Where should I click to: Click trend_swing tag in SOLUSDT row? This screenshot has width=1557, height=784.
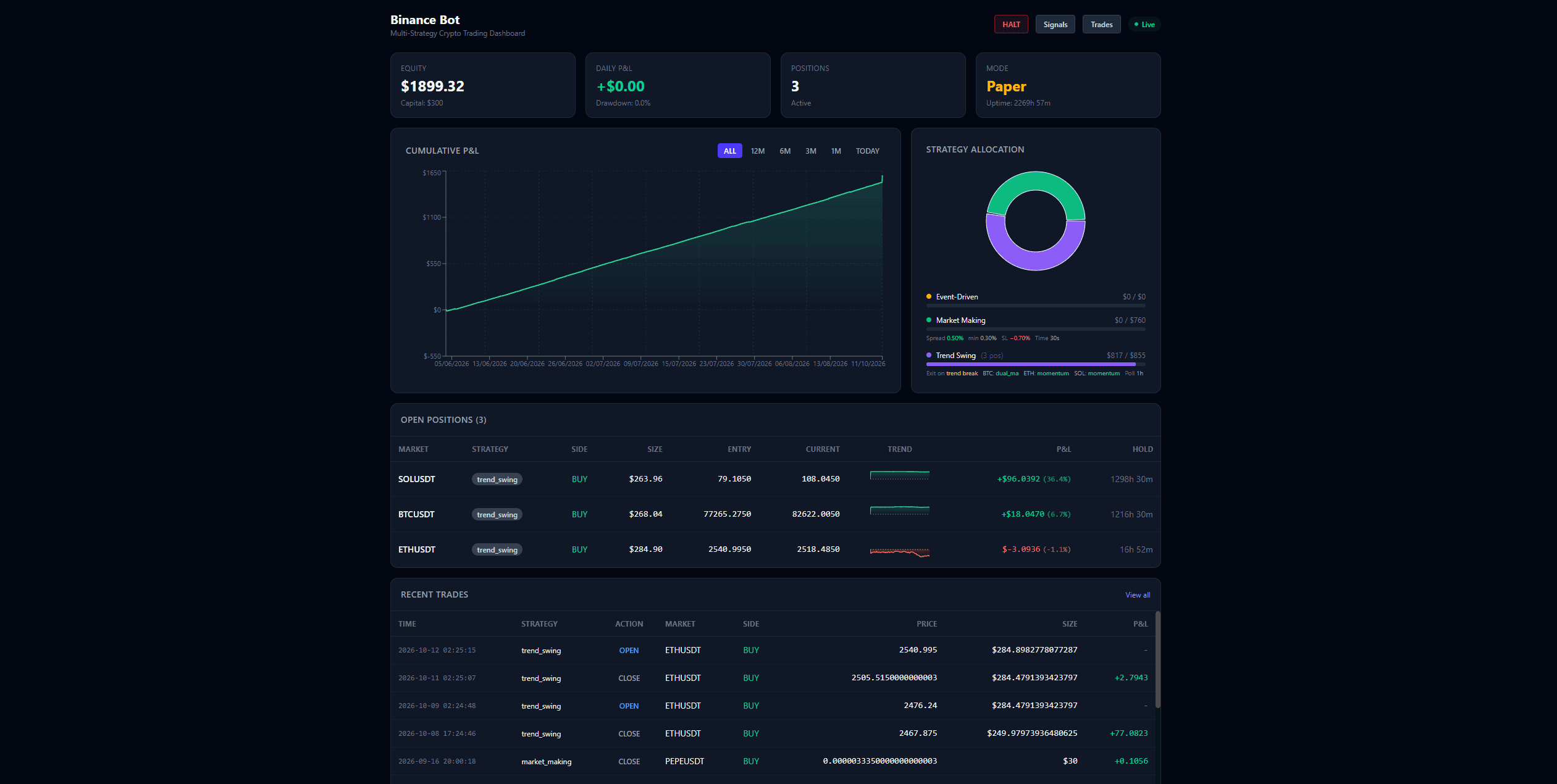pyautogui.click(x=497, y=480)
